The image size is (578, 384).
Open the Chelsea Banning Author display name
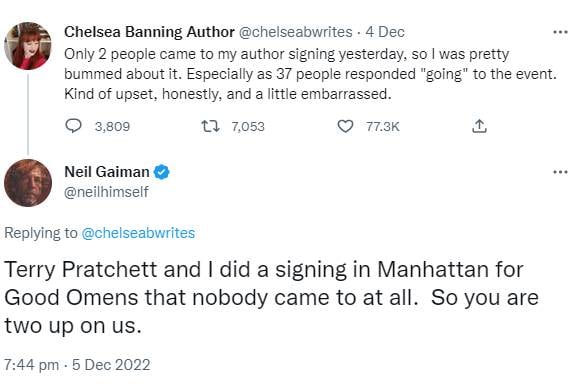(149, 32)
